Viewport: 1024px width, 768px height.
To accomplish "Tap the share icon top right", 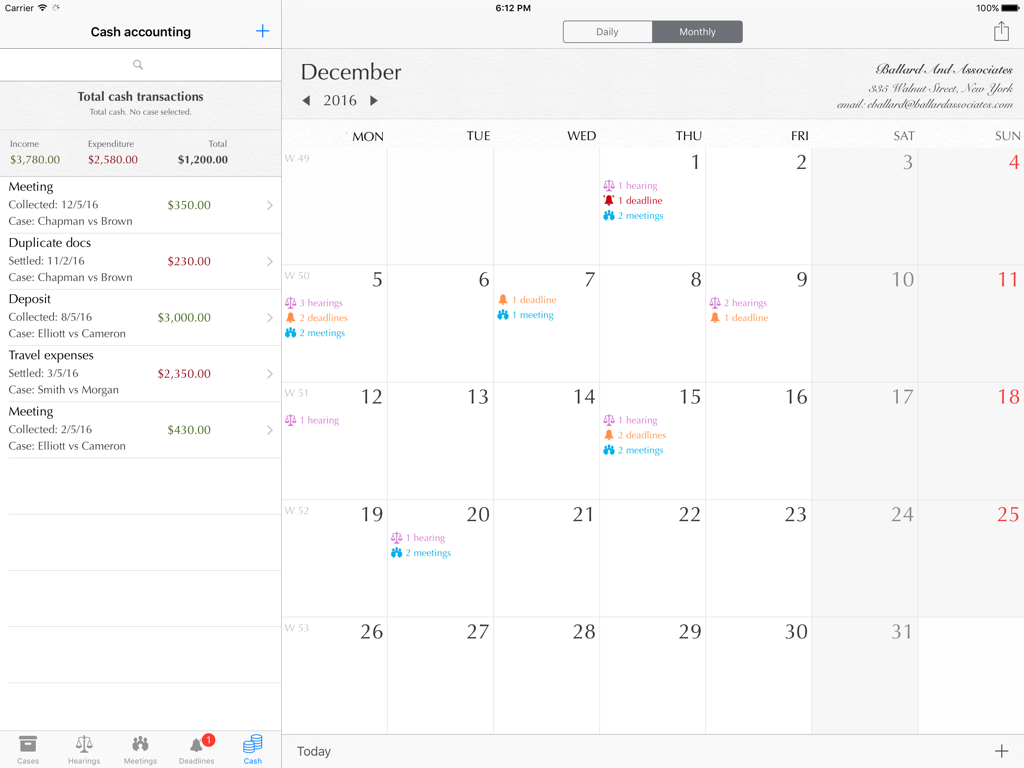I will pyautogui.click(x=1001, y=31).
